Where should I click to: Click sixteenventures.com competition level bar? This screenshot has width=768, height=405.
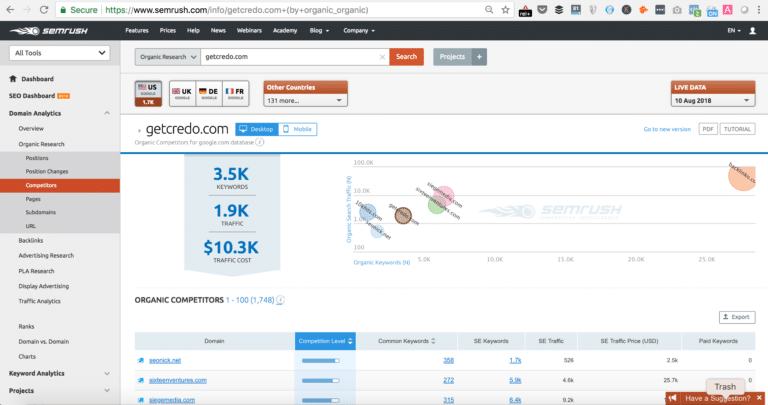[321, 381]
